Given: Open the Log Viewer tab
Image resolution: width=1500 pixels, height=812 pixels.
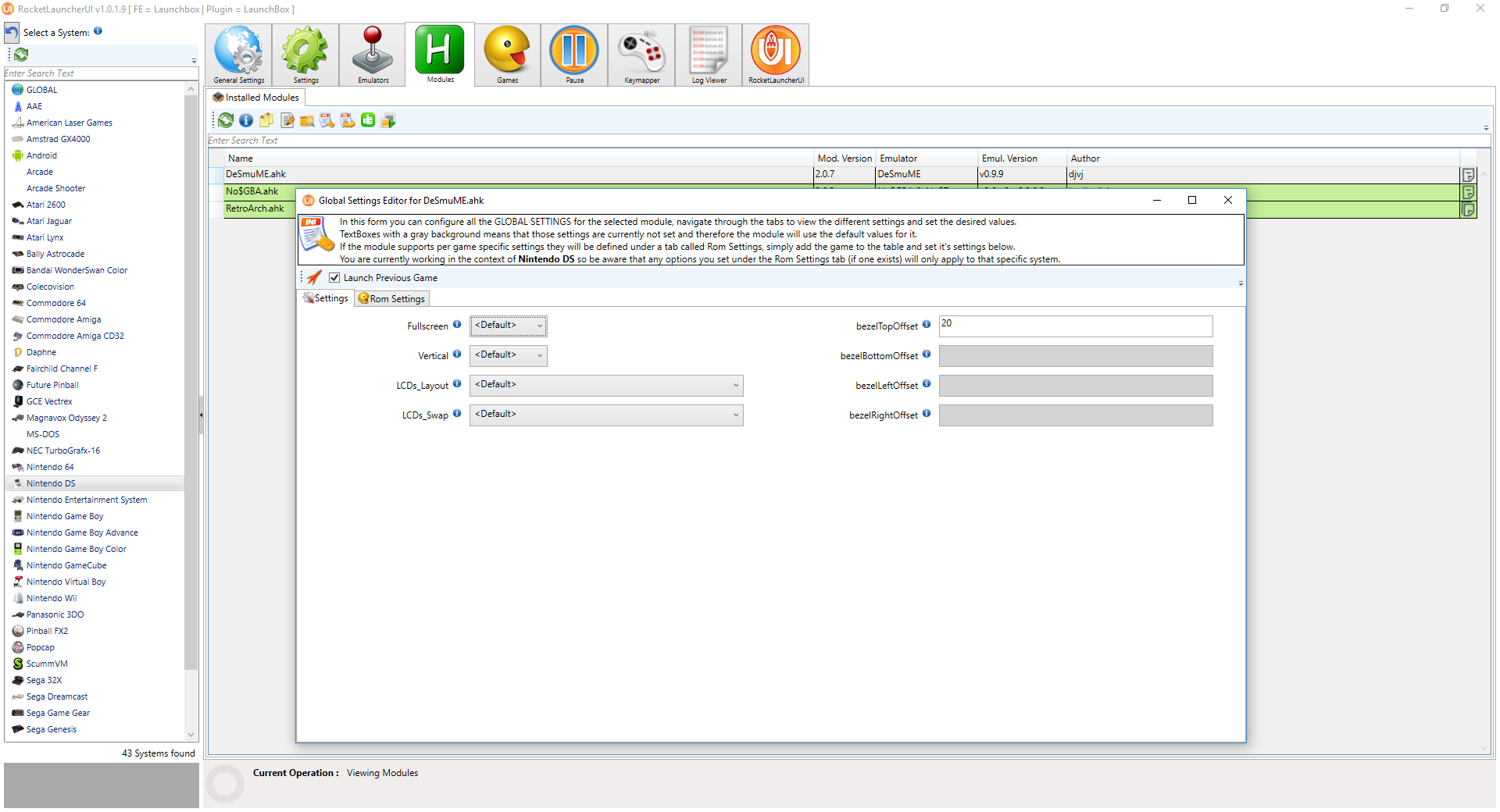Looking at the screenshot, I should 709,55.
